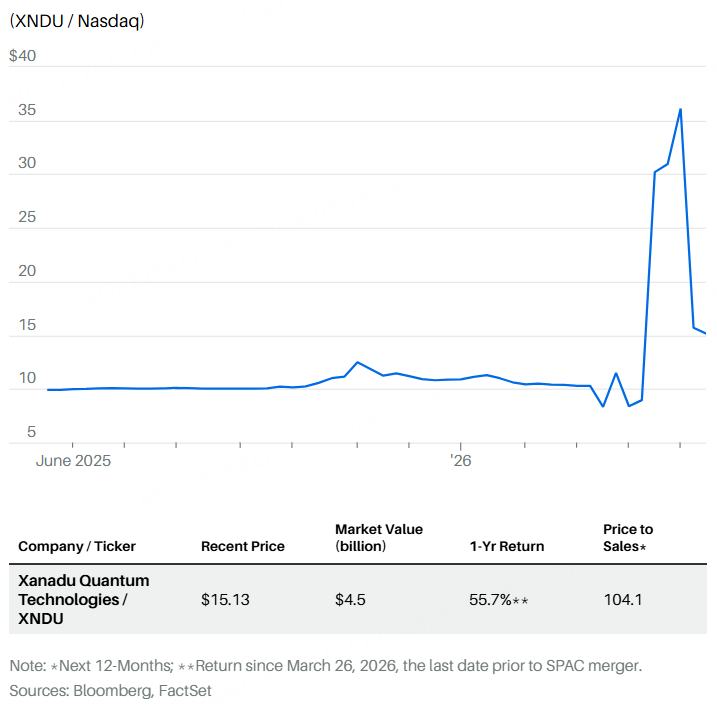Select the 1-Yr Return column header

[x=507, y=546]
